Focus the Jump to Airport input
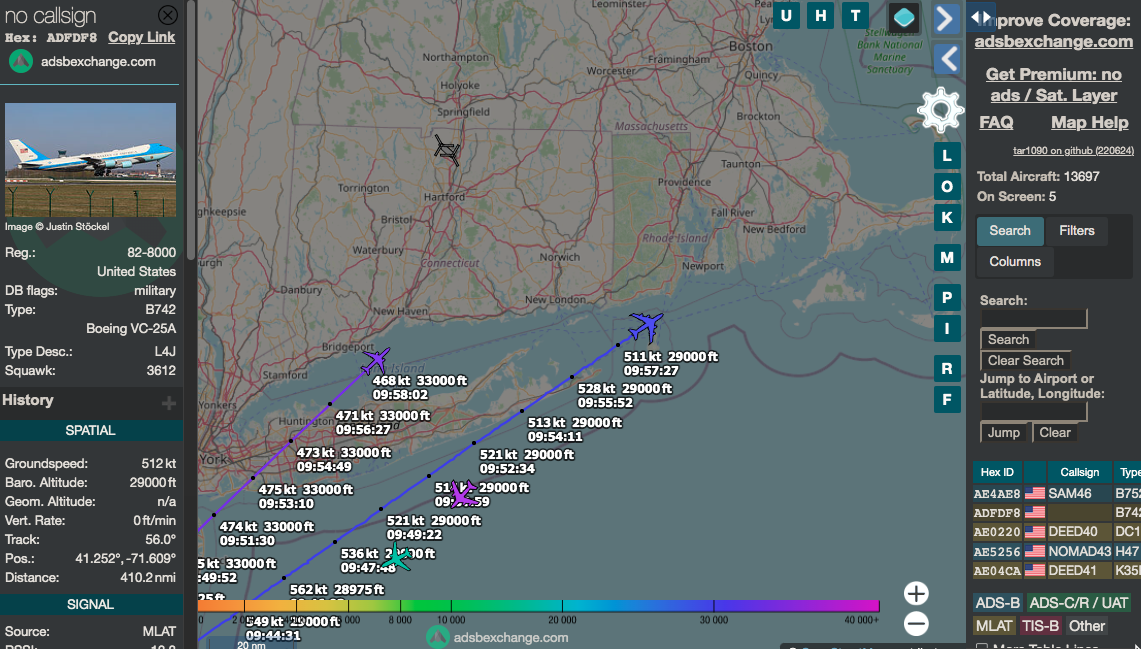Screen dimensions: 1141x649 [x=1034, y=412]
